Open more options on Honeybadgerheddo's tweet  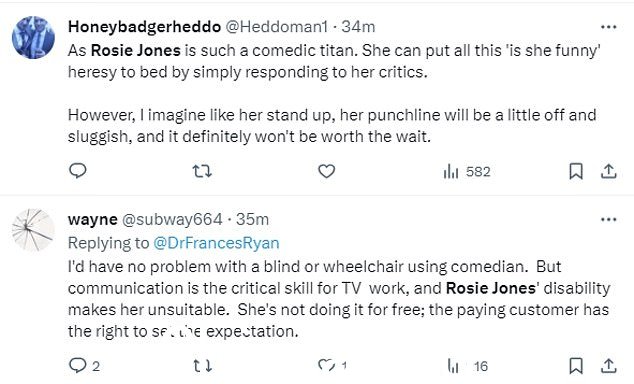coord(609,27)
